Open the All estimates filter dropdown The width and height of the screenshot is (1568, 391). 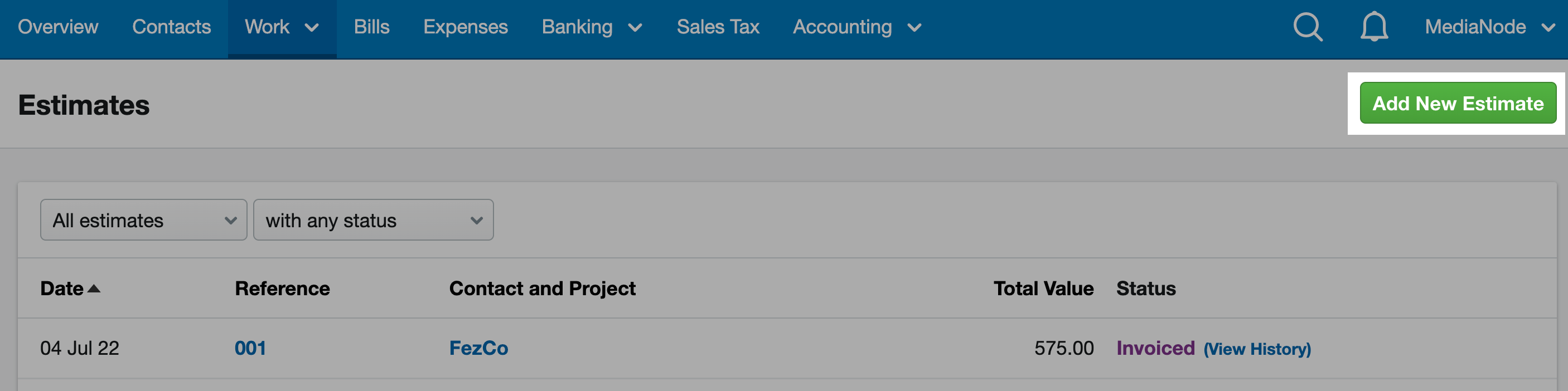coord(144,219)
